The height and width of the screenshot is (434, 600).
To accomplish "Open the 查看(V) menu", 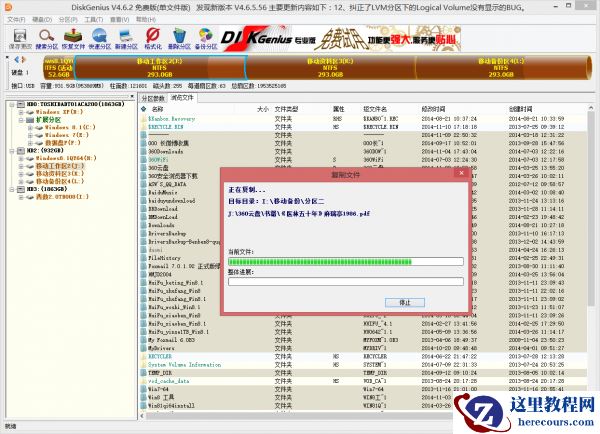I will tap(119, 19).
